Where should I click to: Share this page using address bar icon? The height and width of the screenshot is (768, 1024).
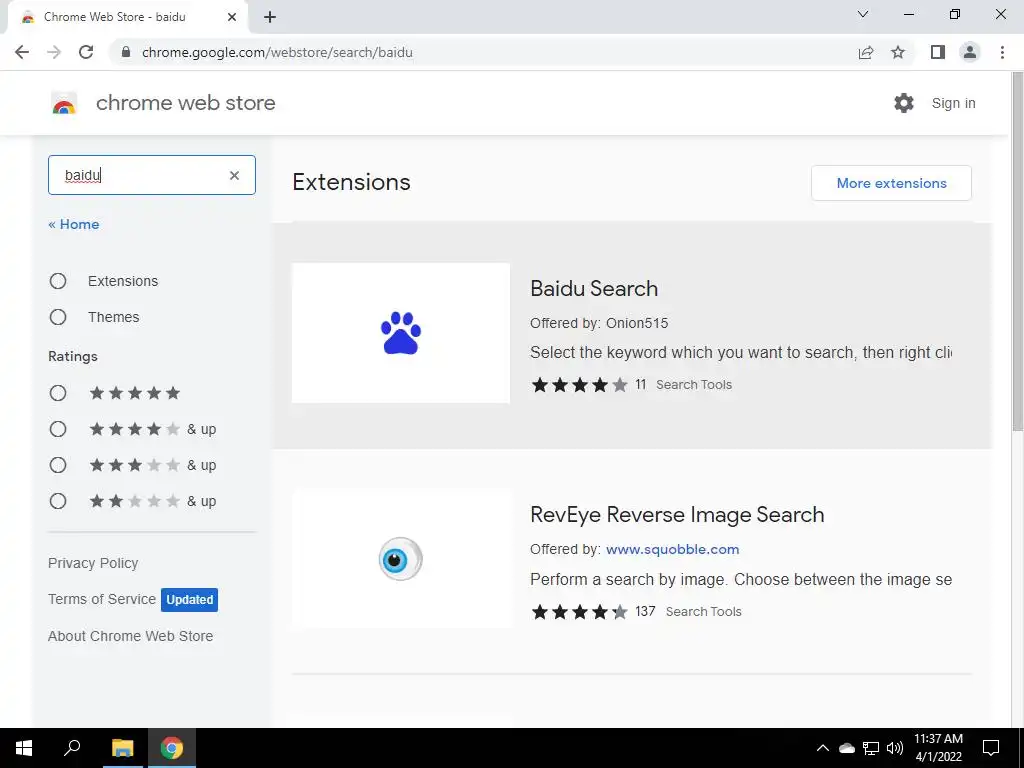tap(866, 52)
